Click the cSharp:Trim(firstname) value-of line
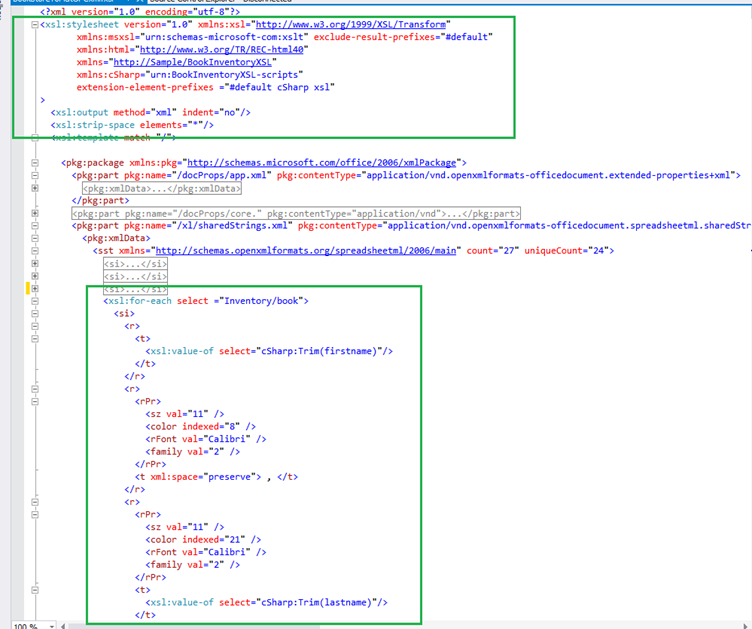Viewport: 752px width, 629px height. 269,351
